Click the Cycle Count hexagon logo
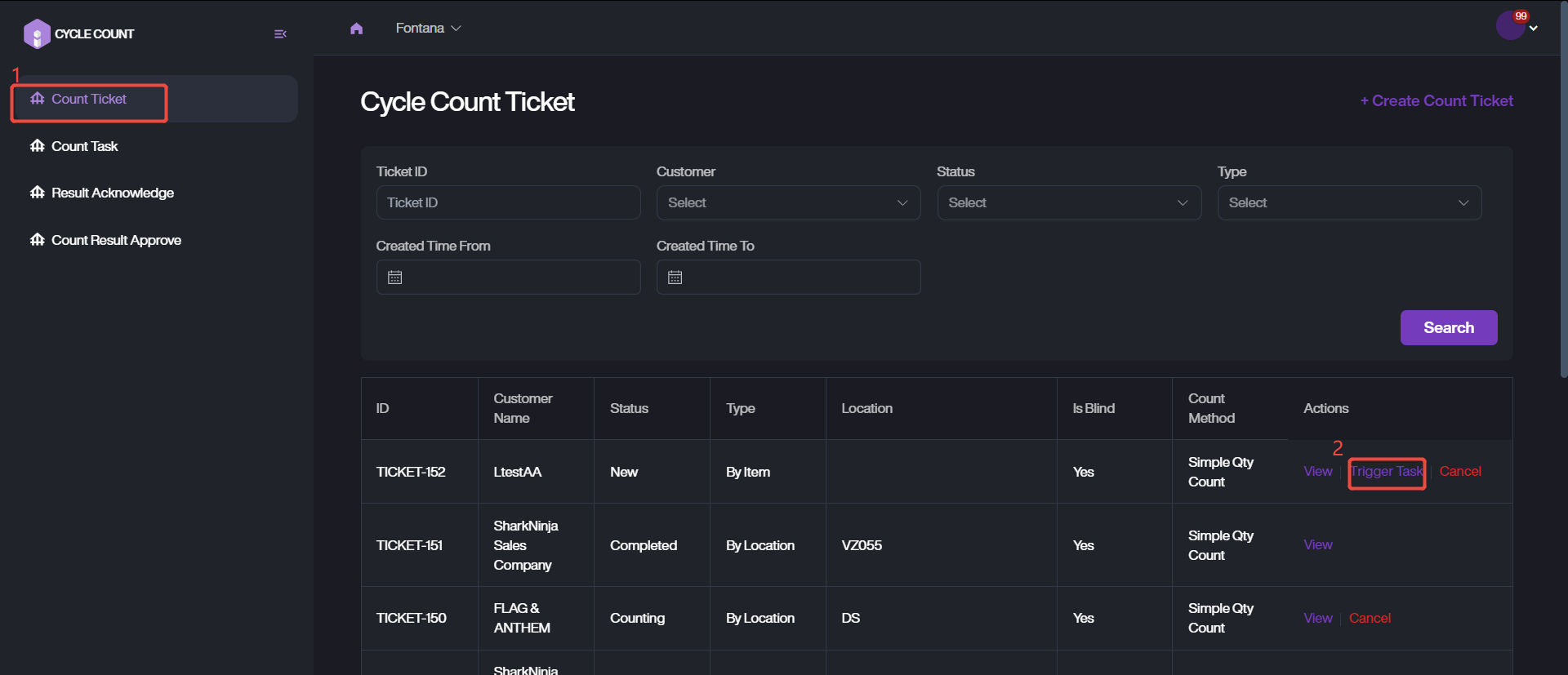The height and width of the screenshot is (675, 1568). 37,34
